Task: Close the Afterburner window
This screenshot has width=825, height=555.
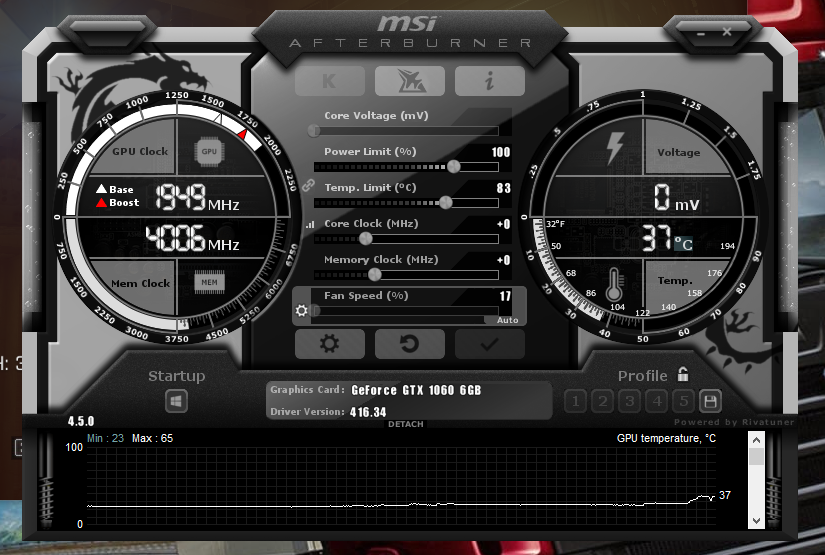Action: (x=727, y=32)
